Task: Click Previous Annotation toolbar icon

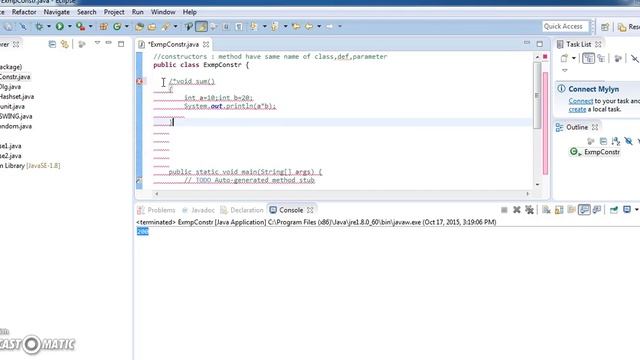Action: pyautogui.click(x=275, y=27)
